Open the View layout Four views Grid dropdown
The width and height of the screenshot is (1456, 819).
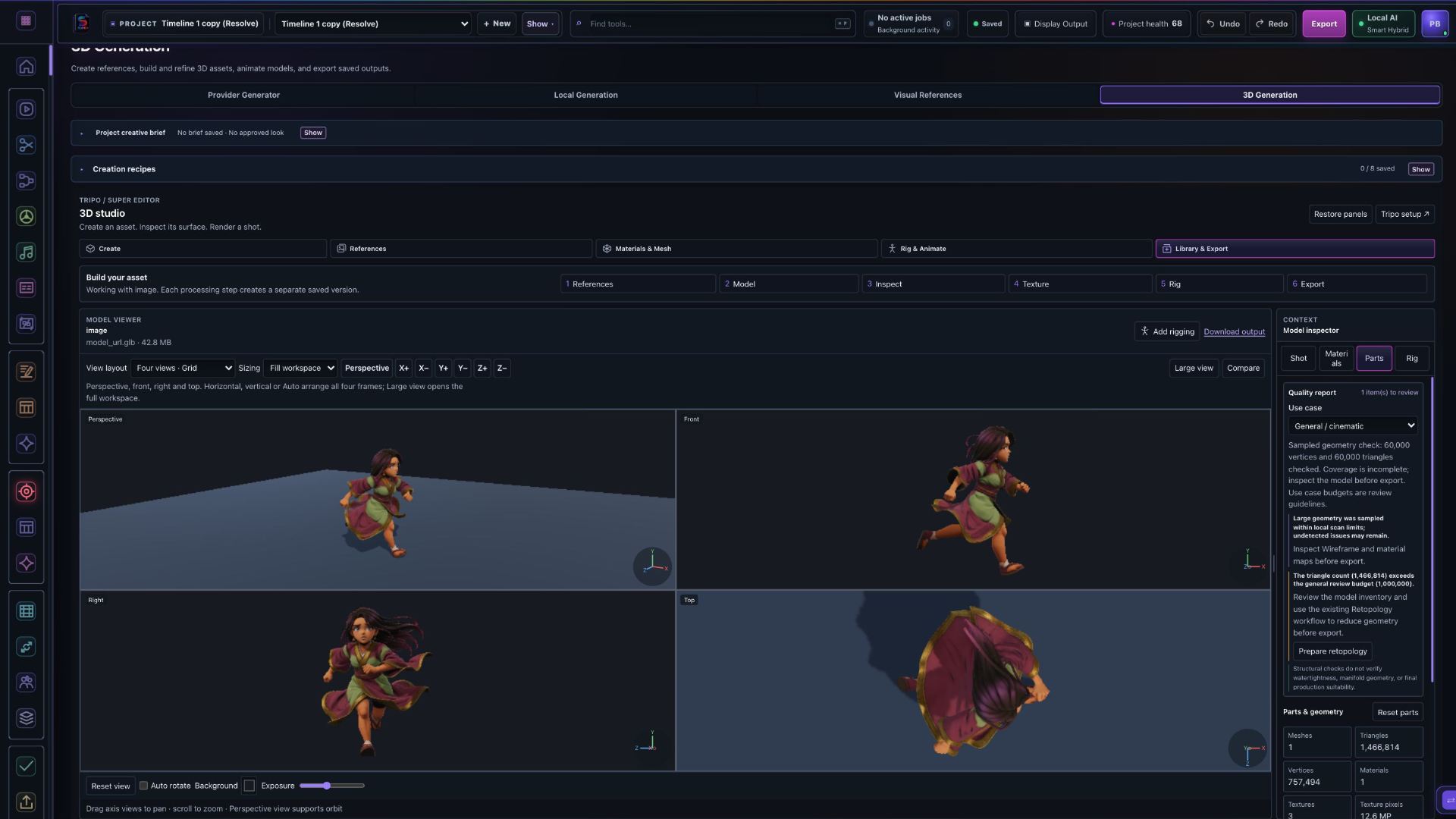pyautogui.click(x=184, y=369)
